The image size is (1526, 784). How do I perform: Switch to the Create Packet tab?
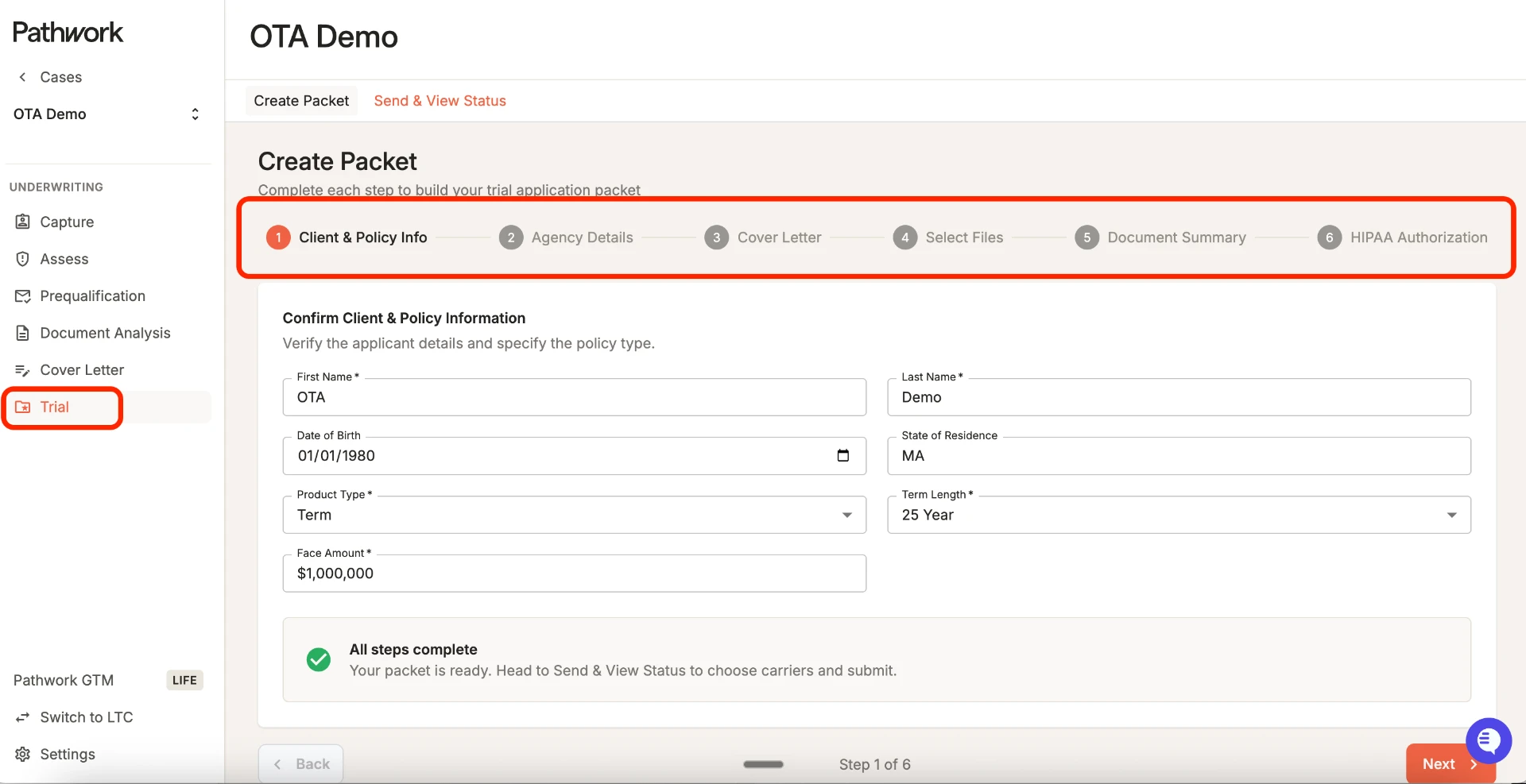click(x=301, y=101)
